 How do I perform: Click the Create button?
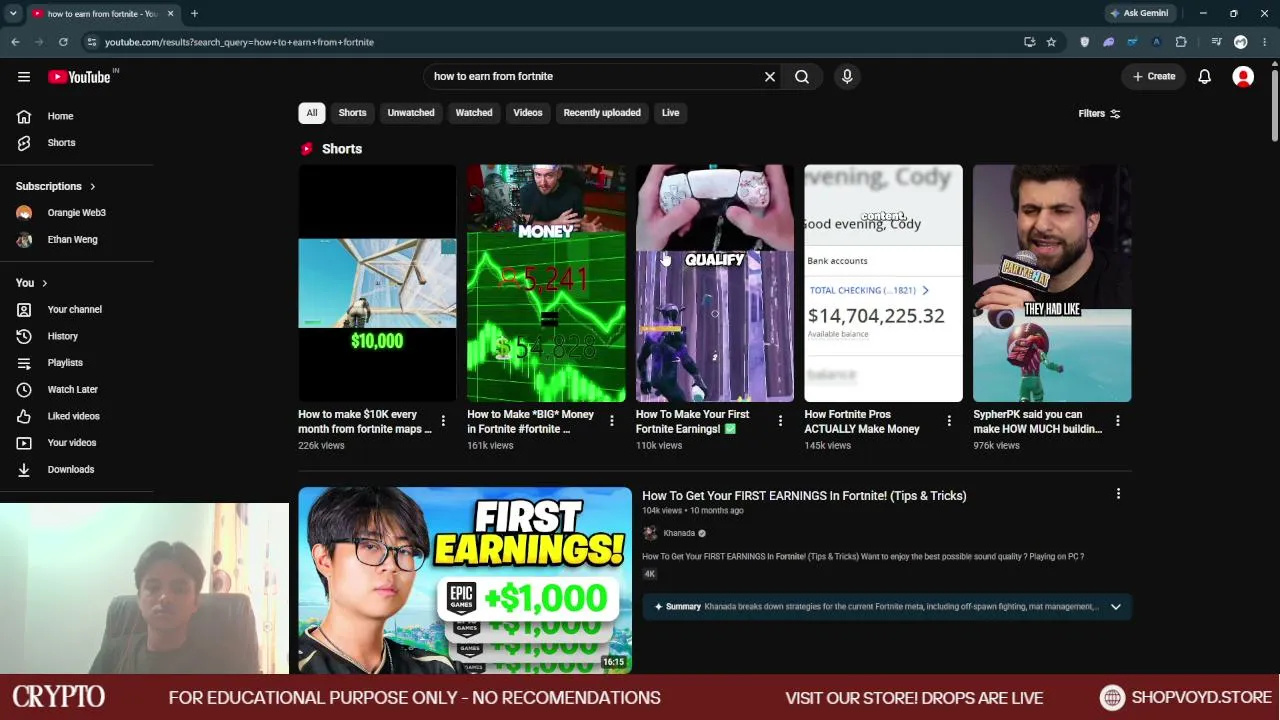point(1154,76)
